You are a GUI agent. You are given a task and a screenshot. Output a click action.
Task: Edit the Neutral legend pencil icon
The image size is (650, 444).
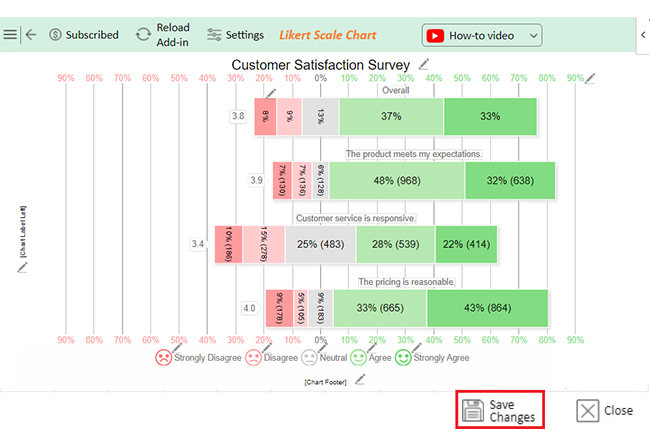pos(323,347)
